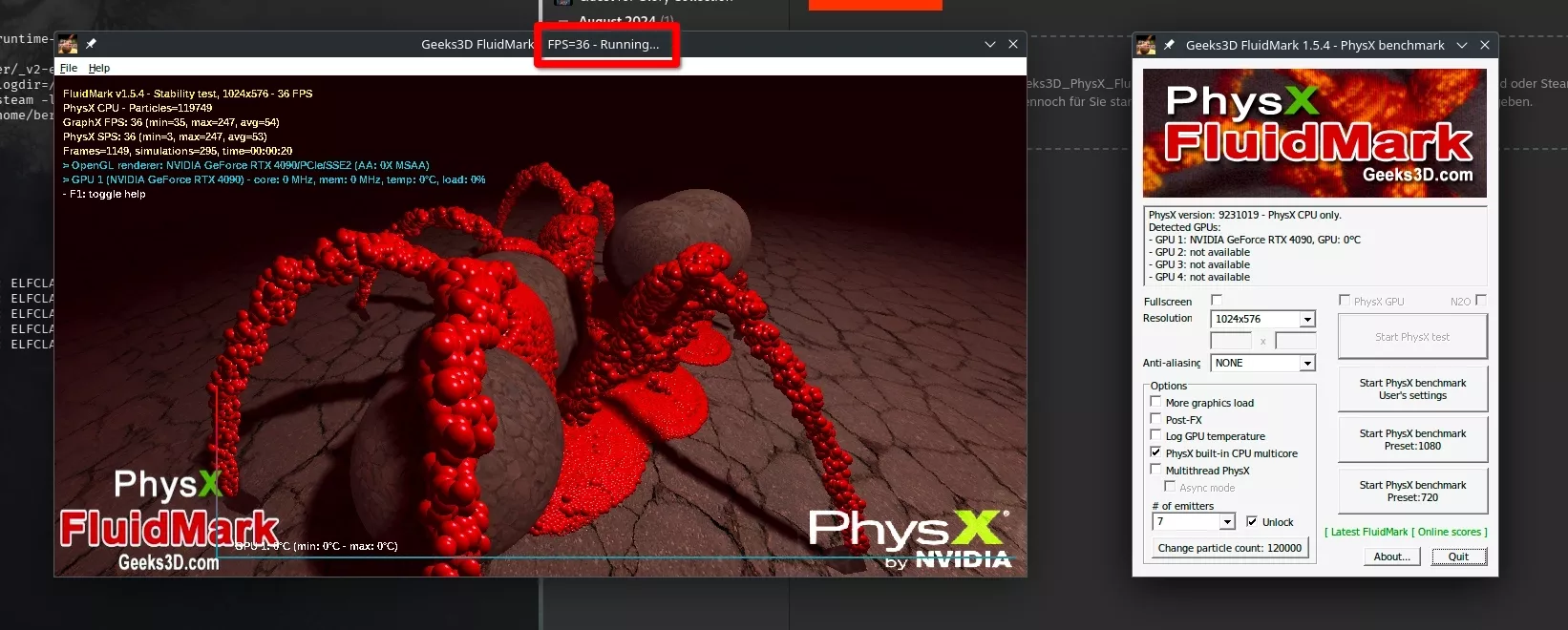Click the custom height field below Resolution
The image size is (1568, 630).
click(1295, 341)
